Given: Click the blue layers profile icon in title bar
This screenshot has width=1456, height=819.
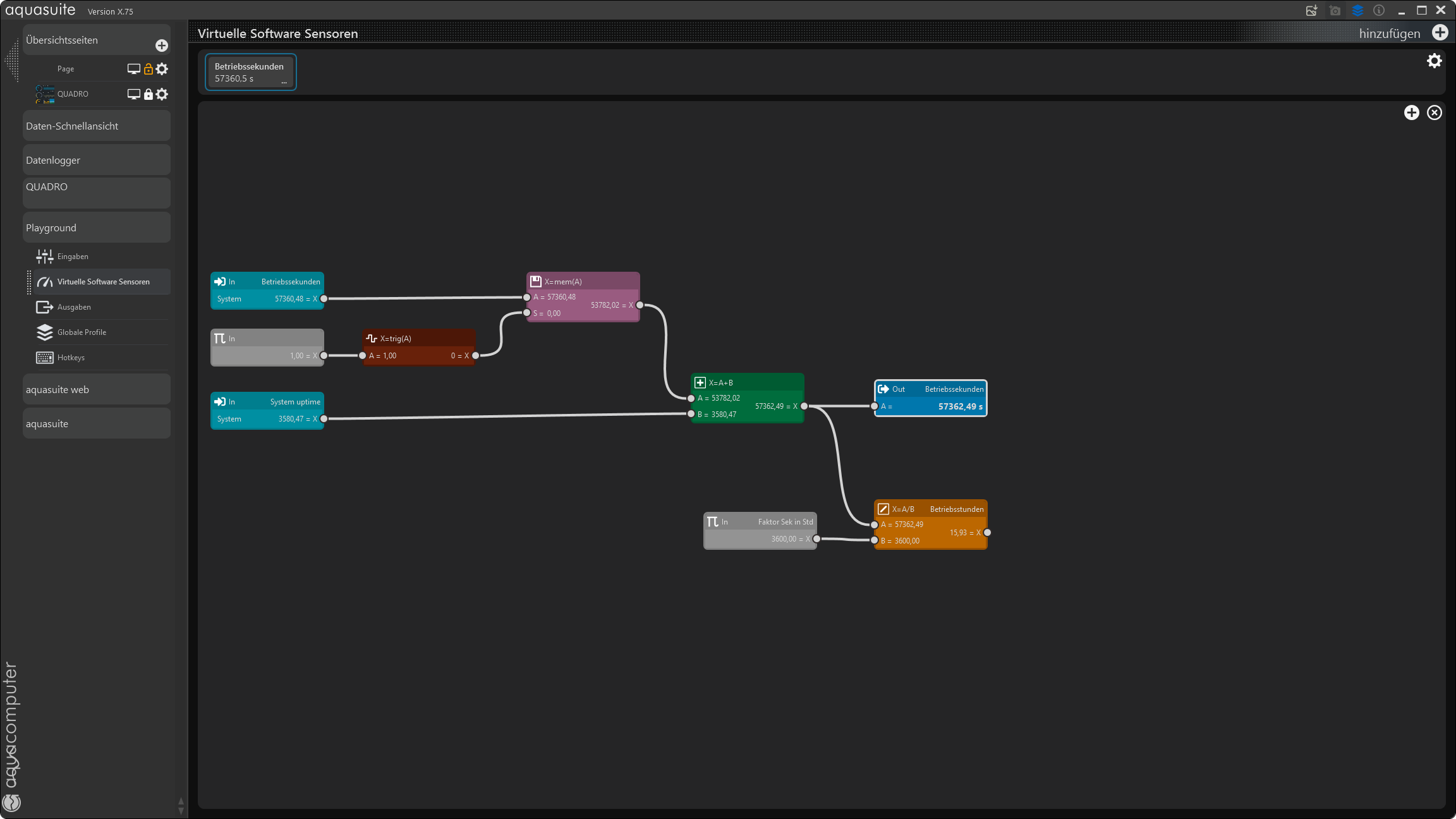Looking at the screenshot, I should coord(1357,11).
